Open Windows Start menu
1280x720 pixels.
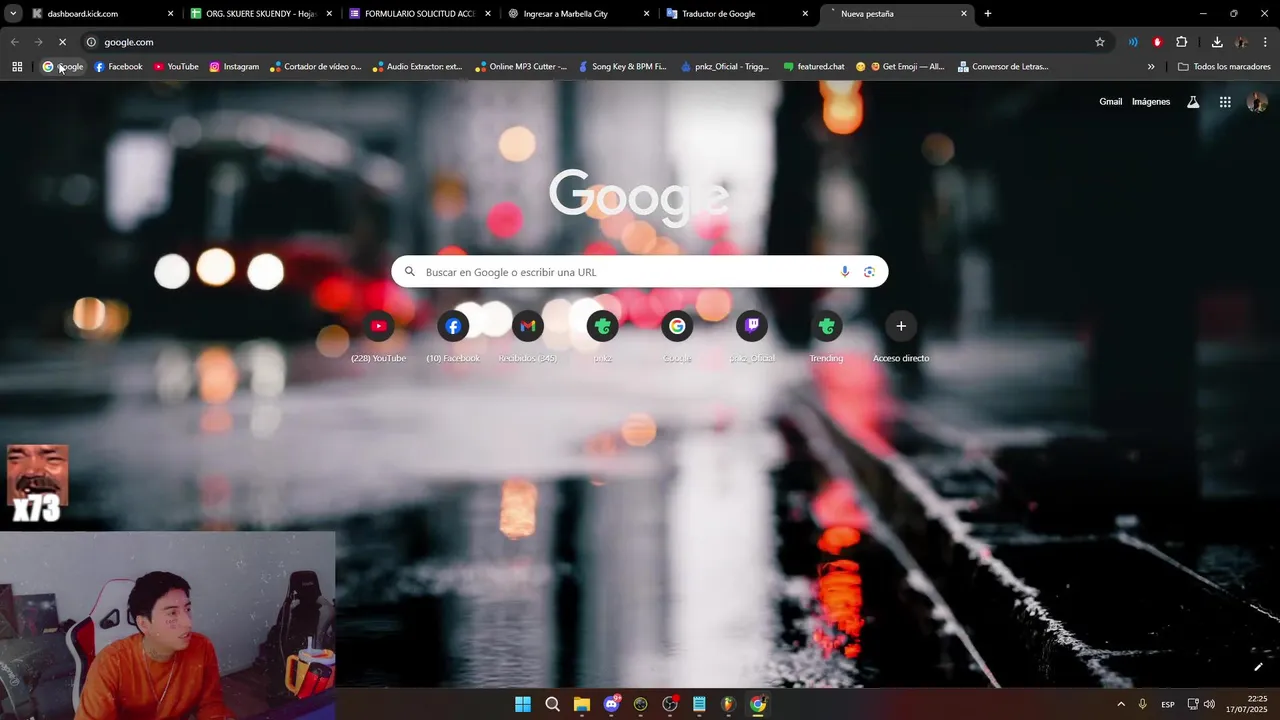[523, 704]
